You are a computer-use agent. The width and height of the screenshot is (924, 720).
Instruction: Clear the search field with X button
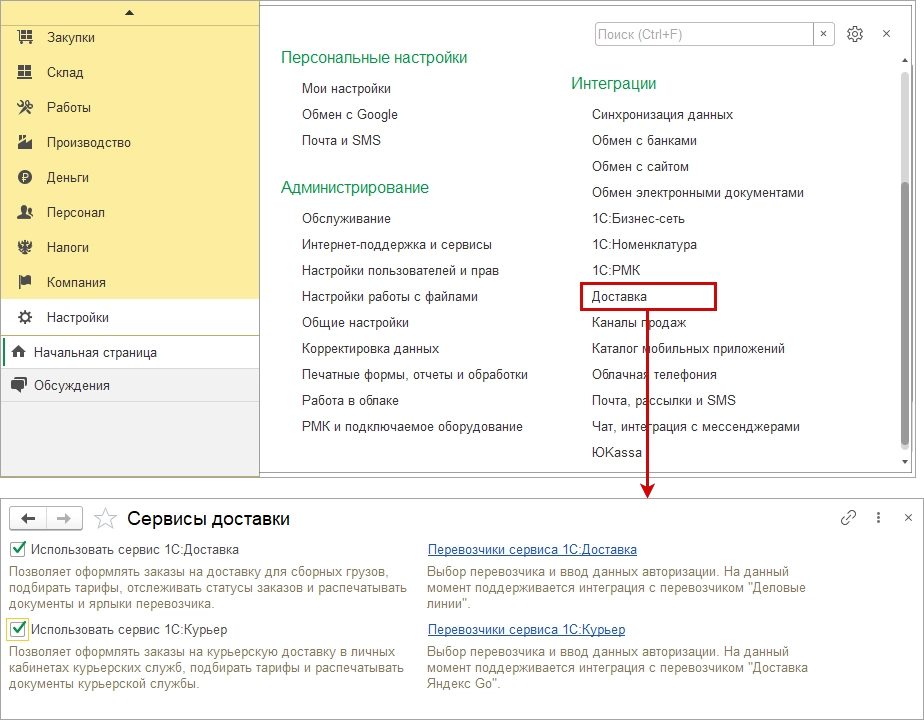[823, 34]
